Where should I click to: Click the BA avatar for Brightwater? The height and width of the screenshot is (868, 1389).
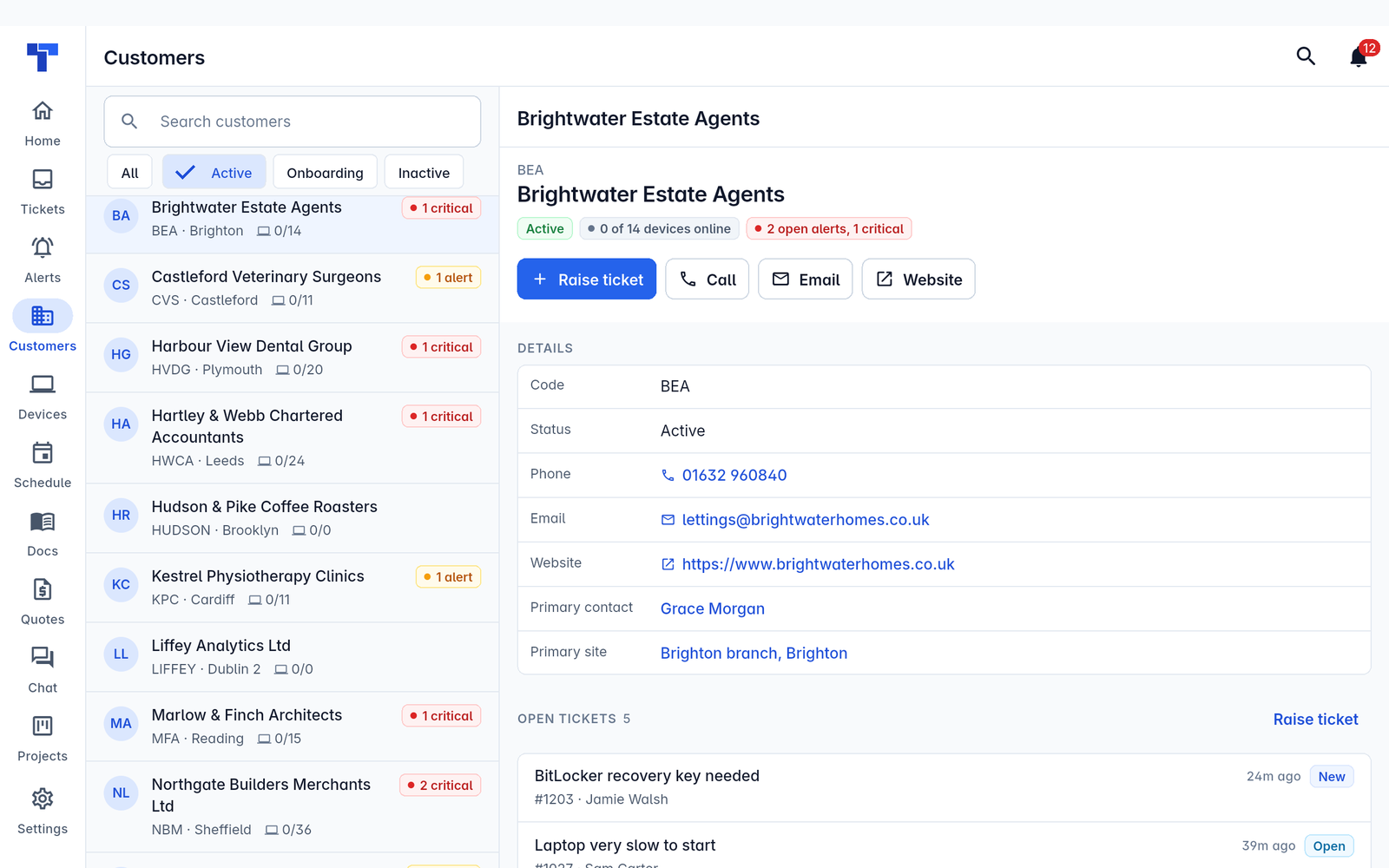coord(122,216)
